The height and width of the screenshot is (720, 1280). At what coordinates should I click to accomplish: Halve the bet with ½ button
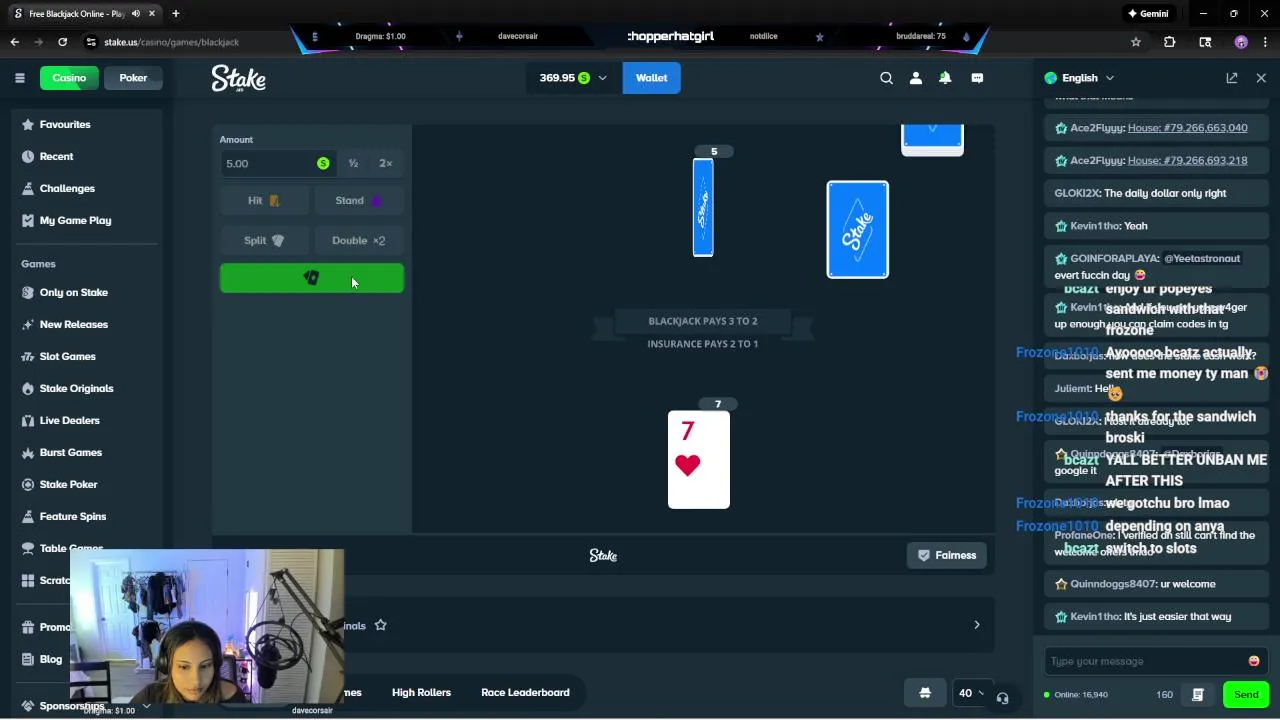pyautogui.click(x=353, y=163)
